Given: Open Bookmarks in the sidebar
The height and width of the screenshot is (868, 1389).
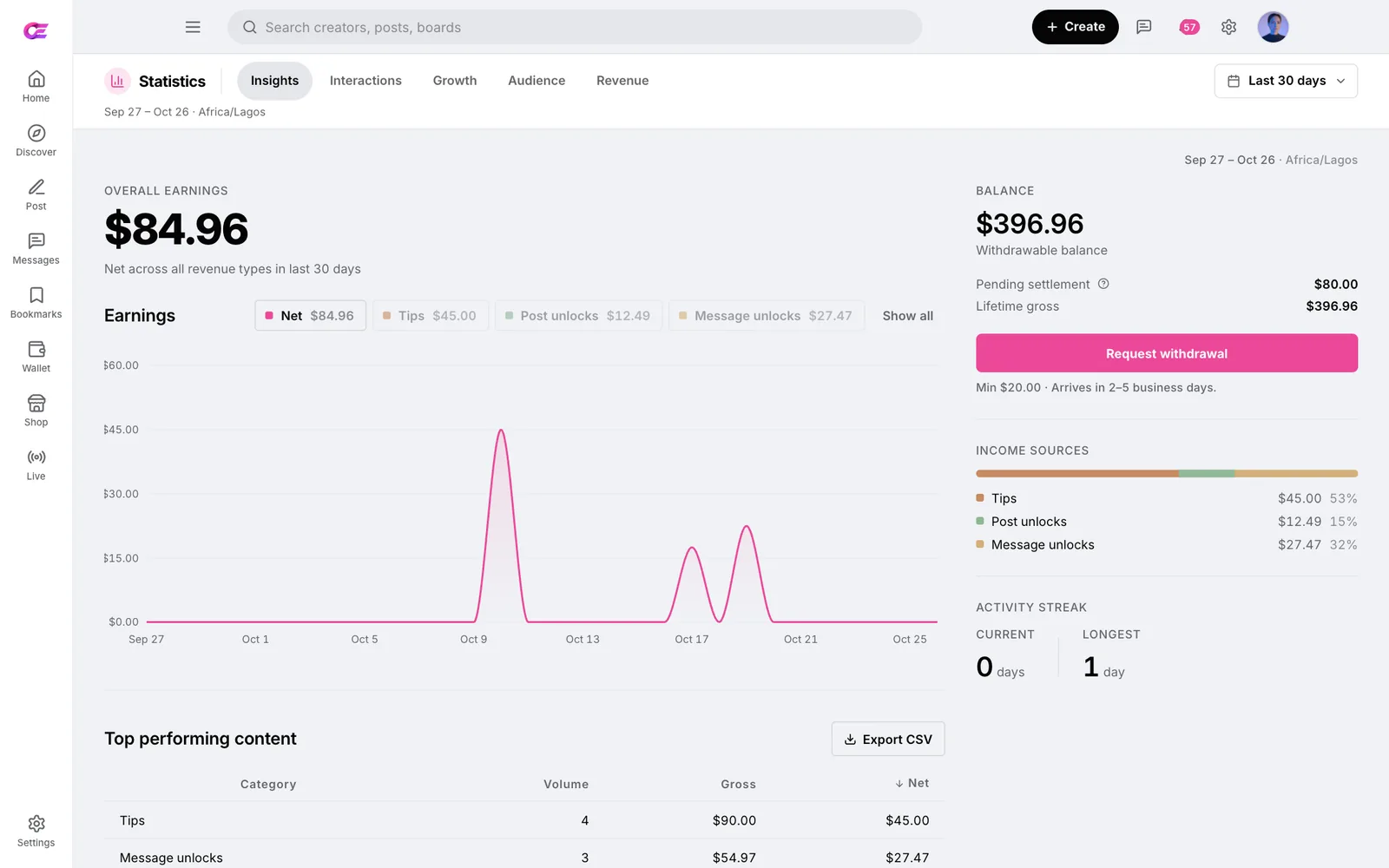Looking at the screenshot, I should coord(36,302).
